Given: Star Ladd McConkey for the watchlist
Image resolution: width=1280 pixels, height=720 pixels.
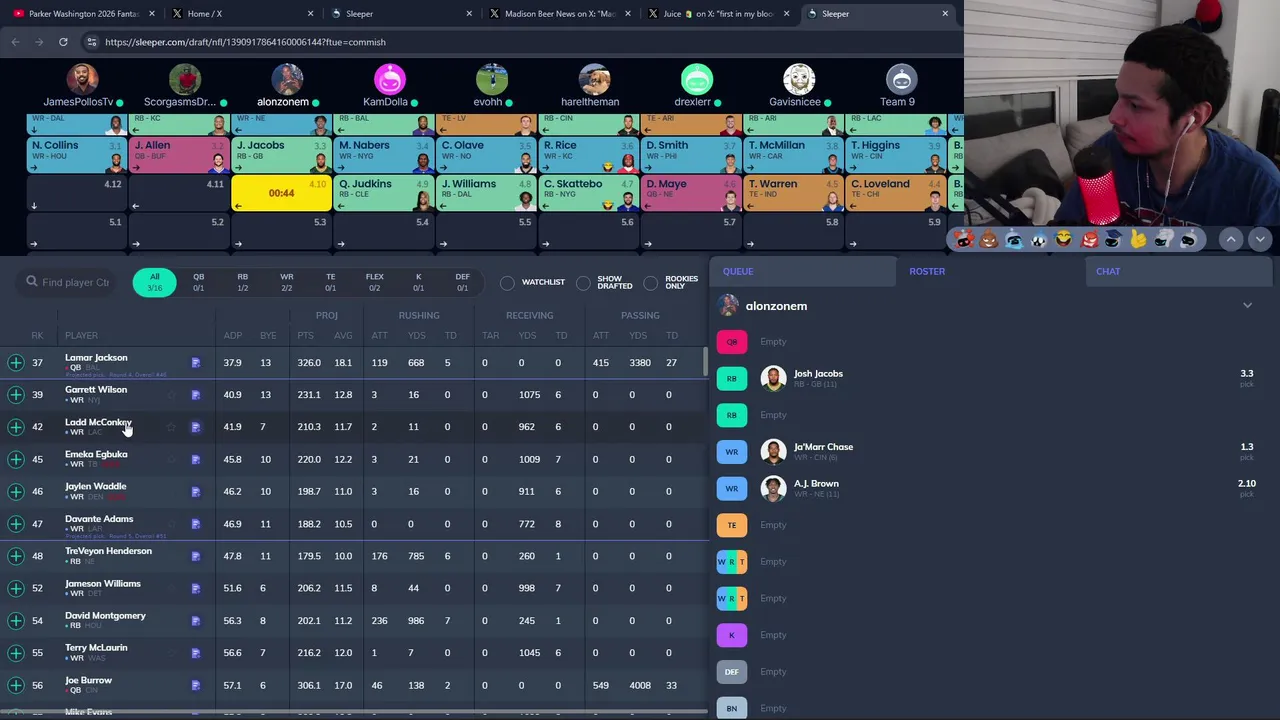Looking at the screenshot, I should 171,427.
